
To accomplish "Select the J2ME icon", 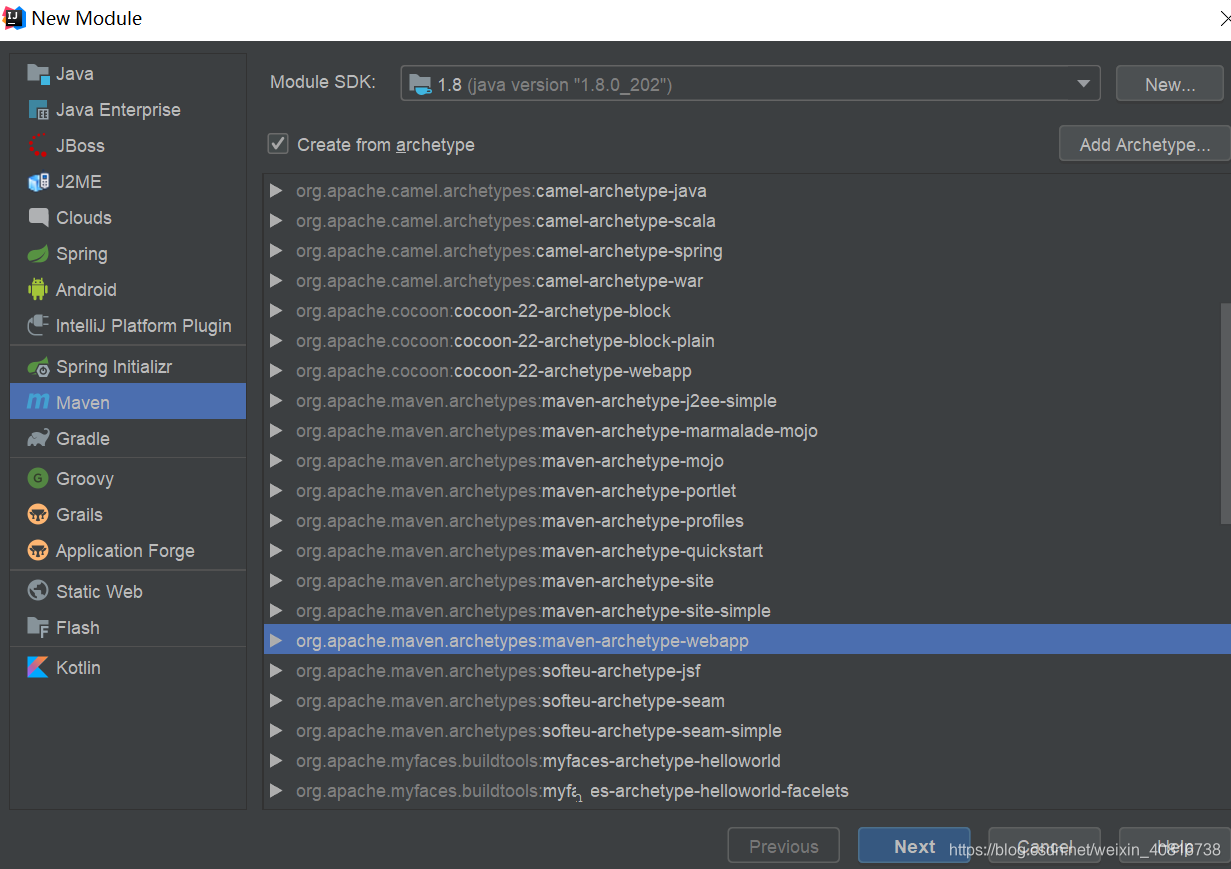I will (38, 182).
